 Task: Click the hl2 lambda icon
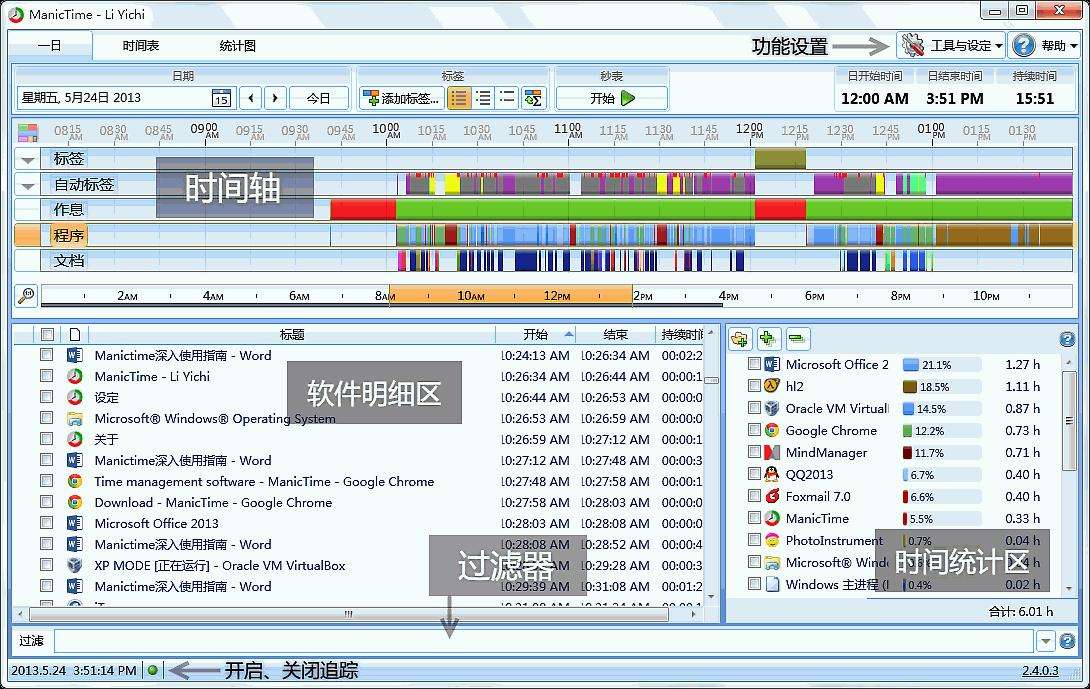tap(772, 387)
